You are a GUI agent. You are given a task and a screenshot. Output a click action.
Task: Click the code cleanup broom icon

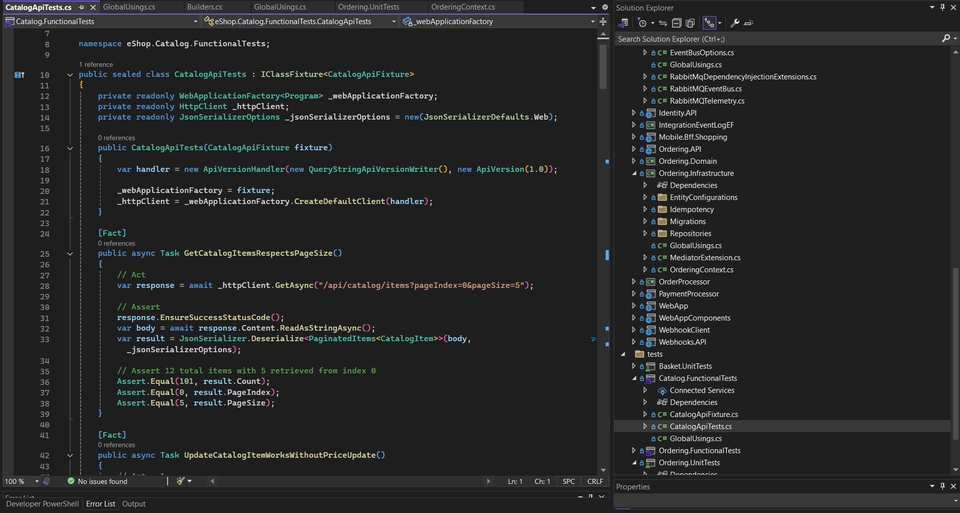tap(180, 481)
